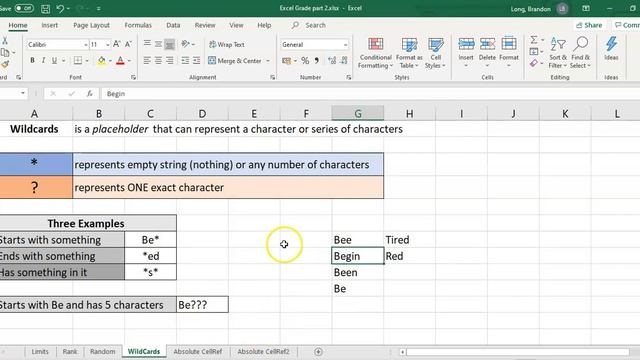This screenshot has width=640, height=360.
Task: Click the formula bar showing Begin
Action: 370,94
